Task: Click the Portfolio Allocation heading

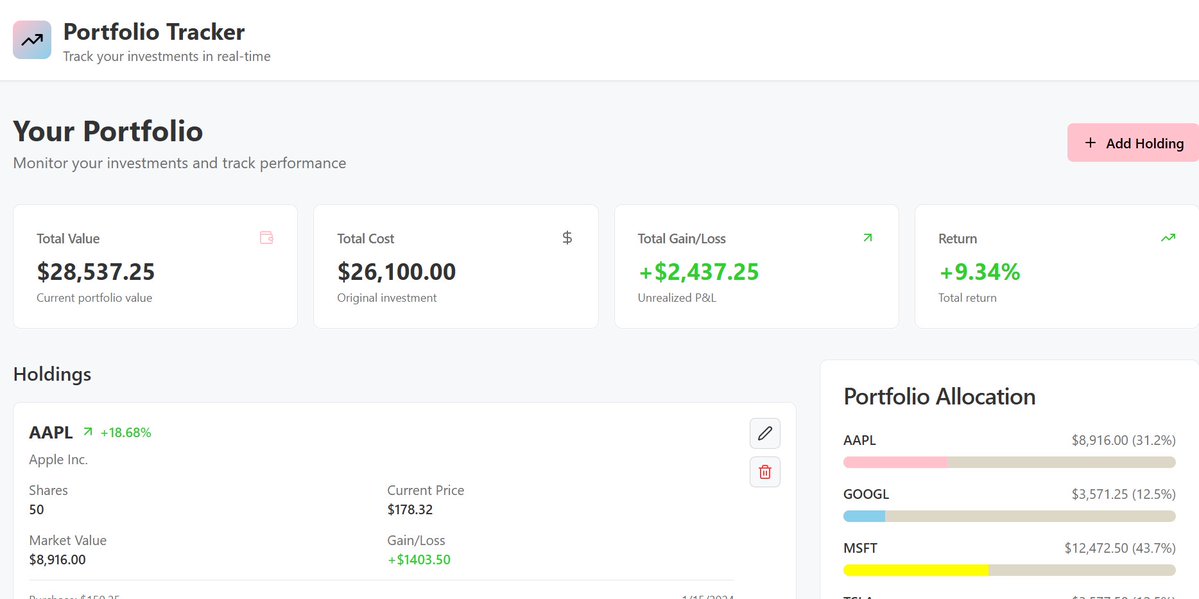Action: pos(940,396)
